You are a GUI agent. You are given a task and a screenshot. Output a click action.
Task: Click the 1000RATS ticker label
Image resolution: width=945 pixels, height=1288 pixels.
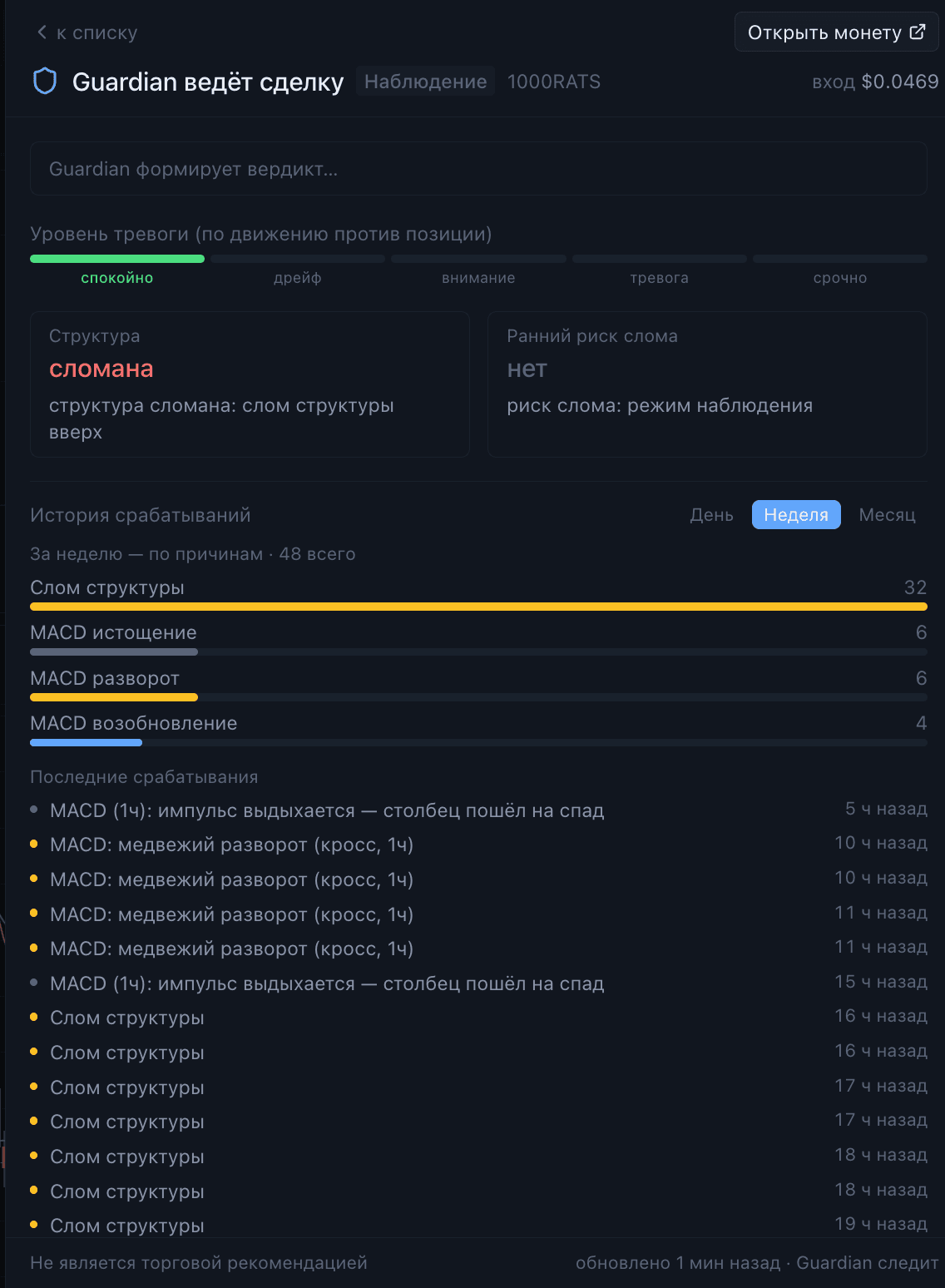pos(554,82)
